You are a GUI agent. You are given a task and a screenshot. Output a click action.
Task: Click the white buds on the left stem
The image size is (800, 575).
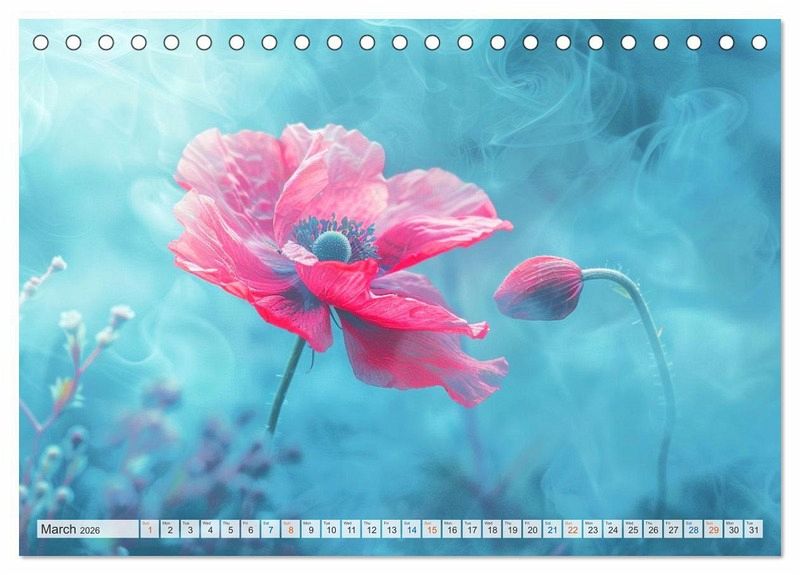click(x=72, y=320)
